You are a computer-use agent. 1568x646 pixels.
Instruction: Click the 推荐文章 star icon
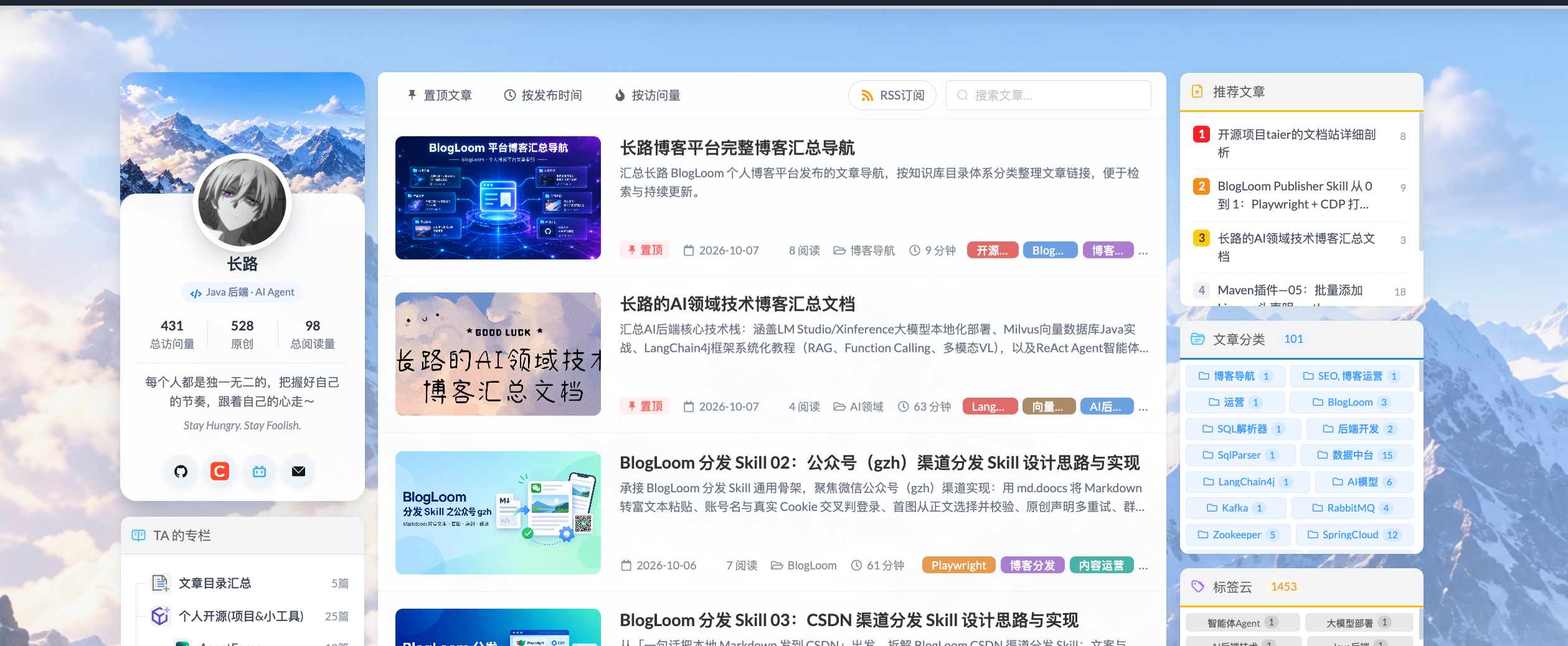click(x=1197, y=92)
